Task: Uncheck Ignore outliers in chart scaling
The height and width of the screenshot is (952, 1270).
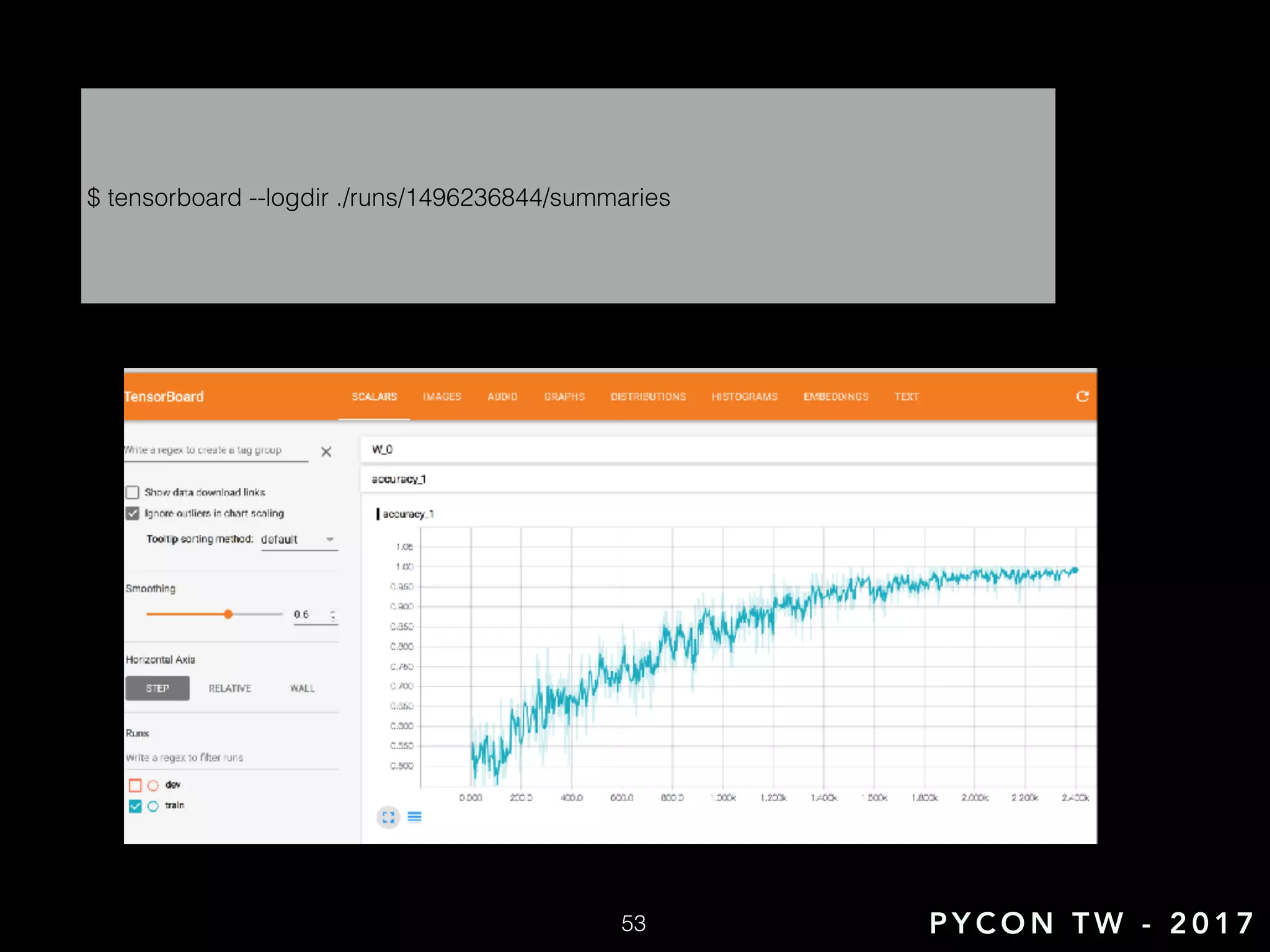Action: point(133,513)
